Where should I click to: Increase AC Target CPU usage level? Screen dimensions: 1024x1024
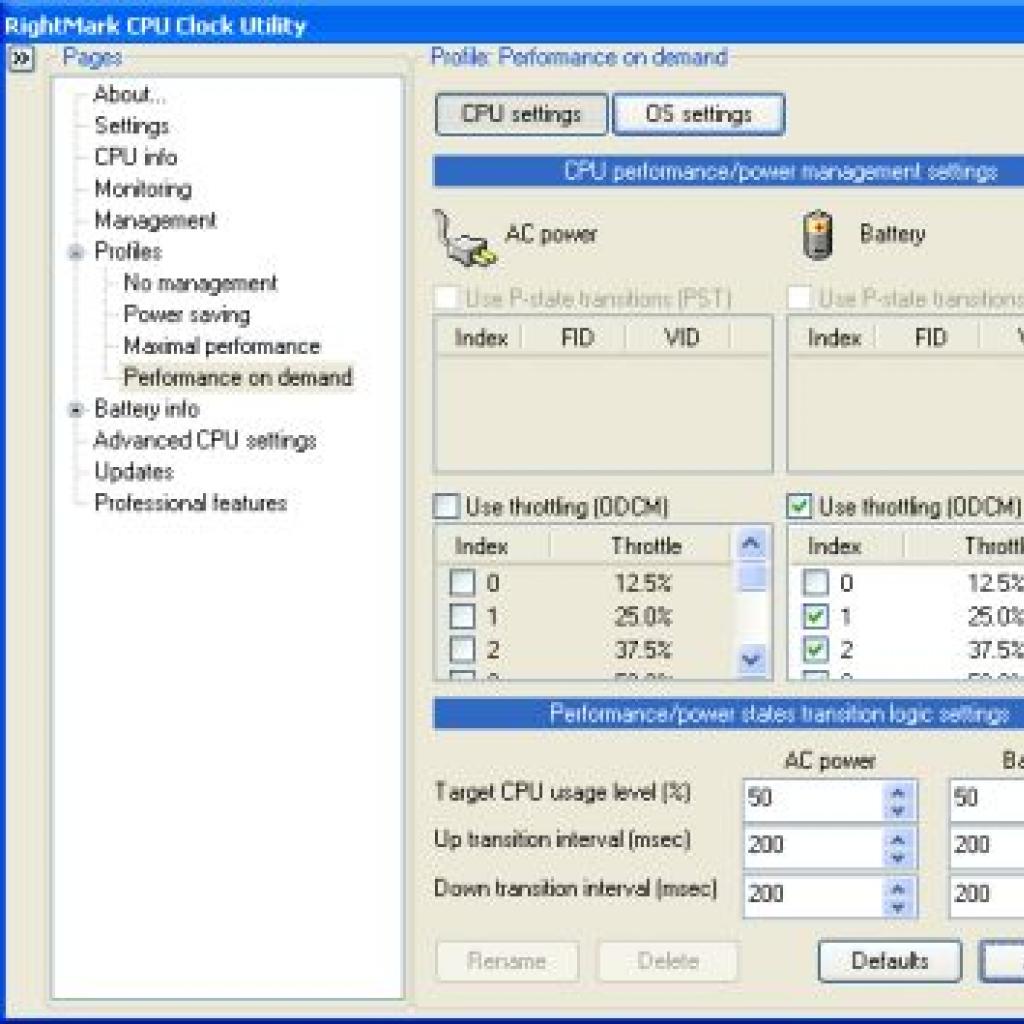[899, 792]
